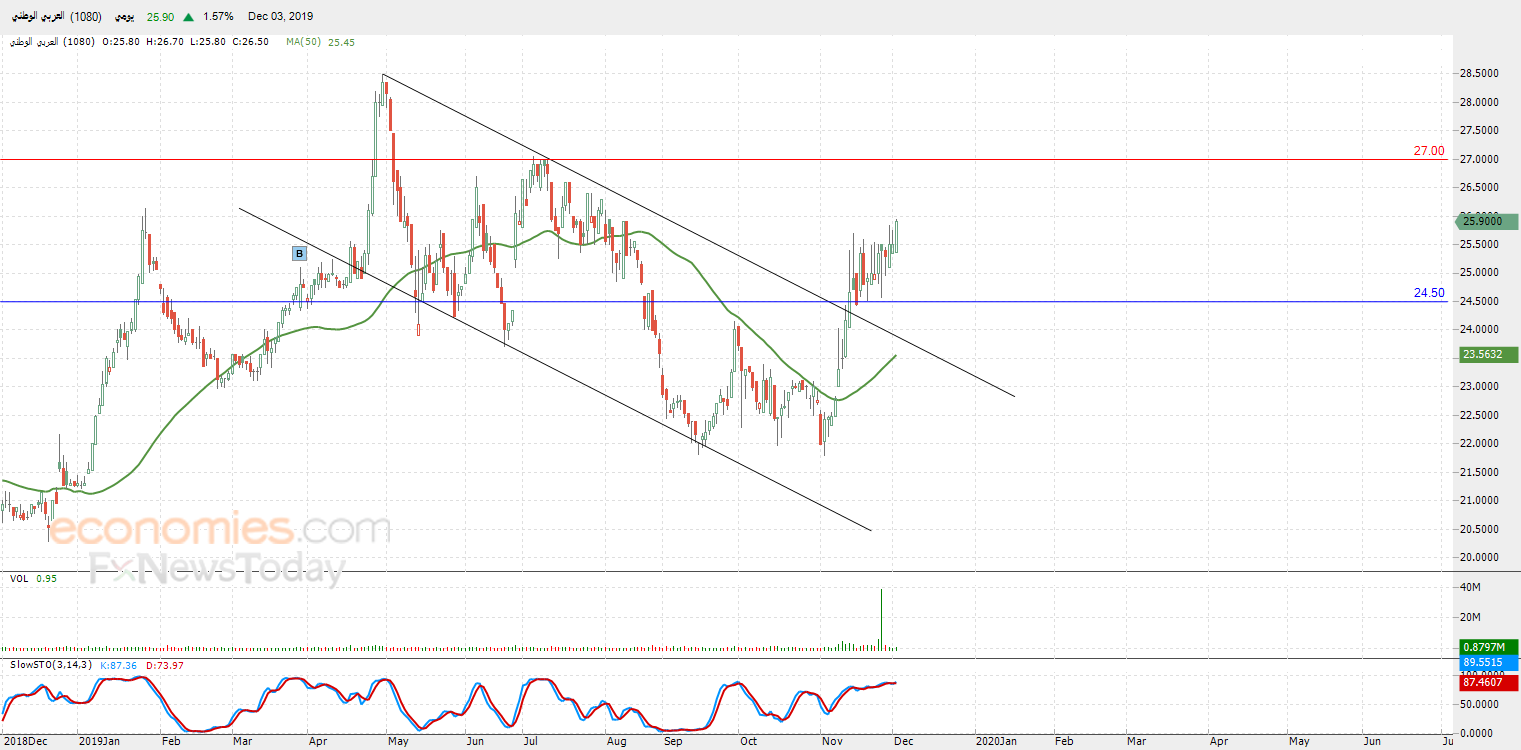
Task: Click the 20M volume axis label
Action: [x=1470, y=617]
